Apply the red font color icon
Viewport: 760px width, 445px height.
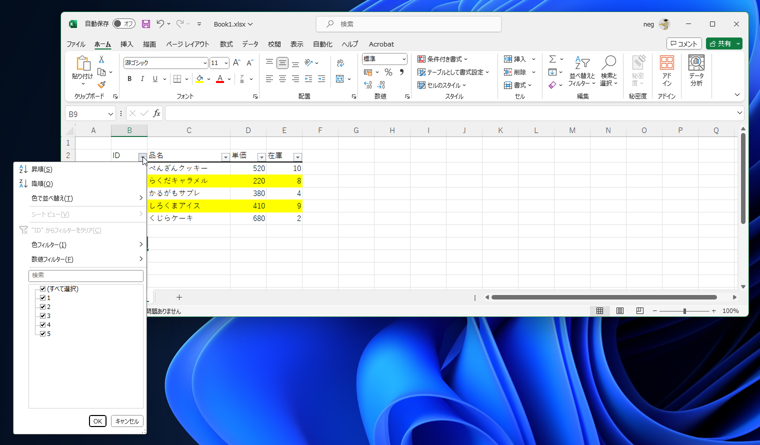coord(220,79)
